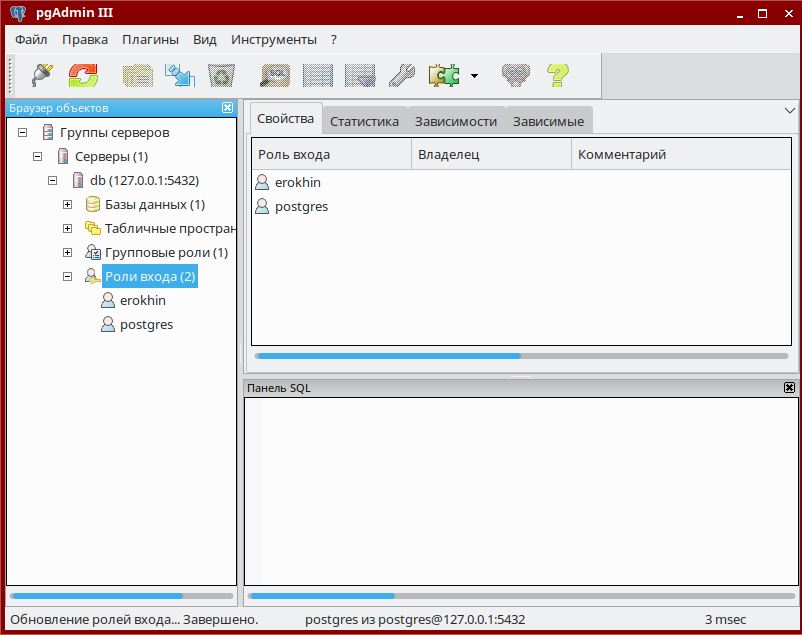Maximize the pgAdmin III window

point(762,13)
